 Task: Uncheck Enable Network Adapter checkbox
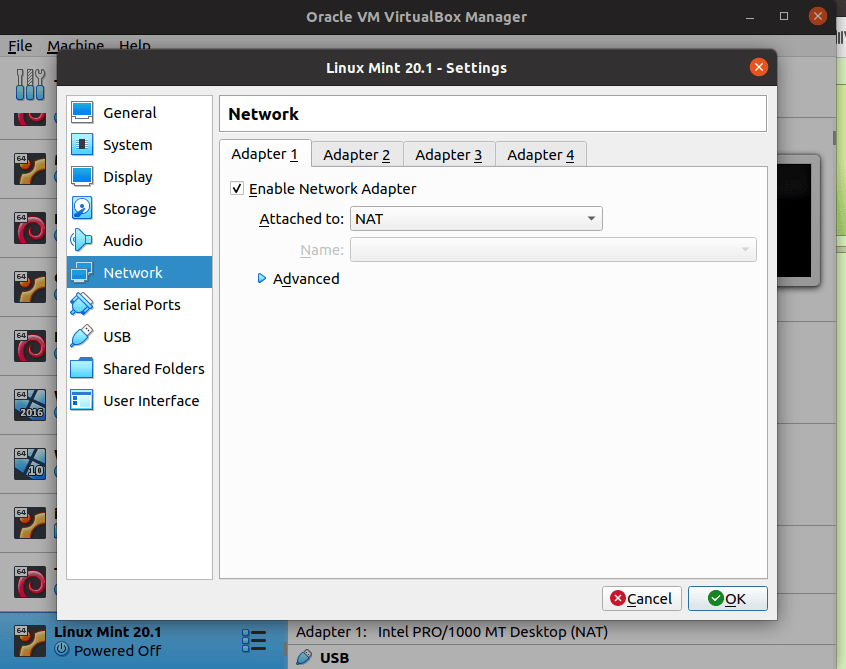point(237,188)
